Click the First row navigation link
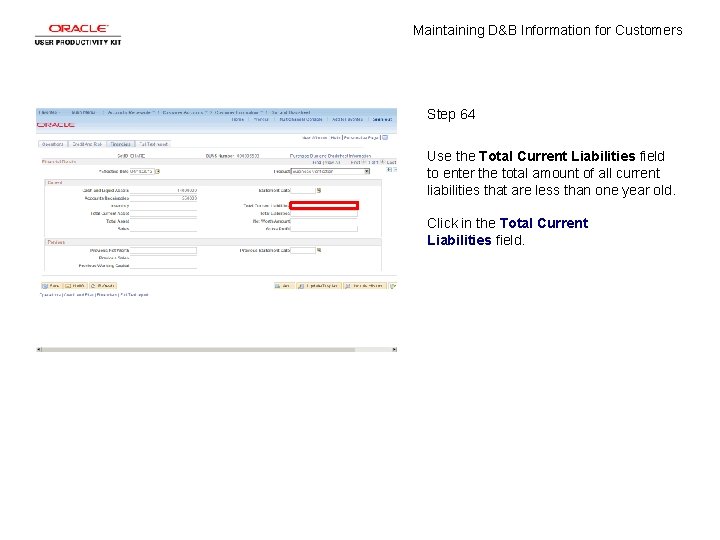The height and width of the screenshot is (540, 720). coord(355,163)
